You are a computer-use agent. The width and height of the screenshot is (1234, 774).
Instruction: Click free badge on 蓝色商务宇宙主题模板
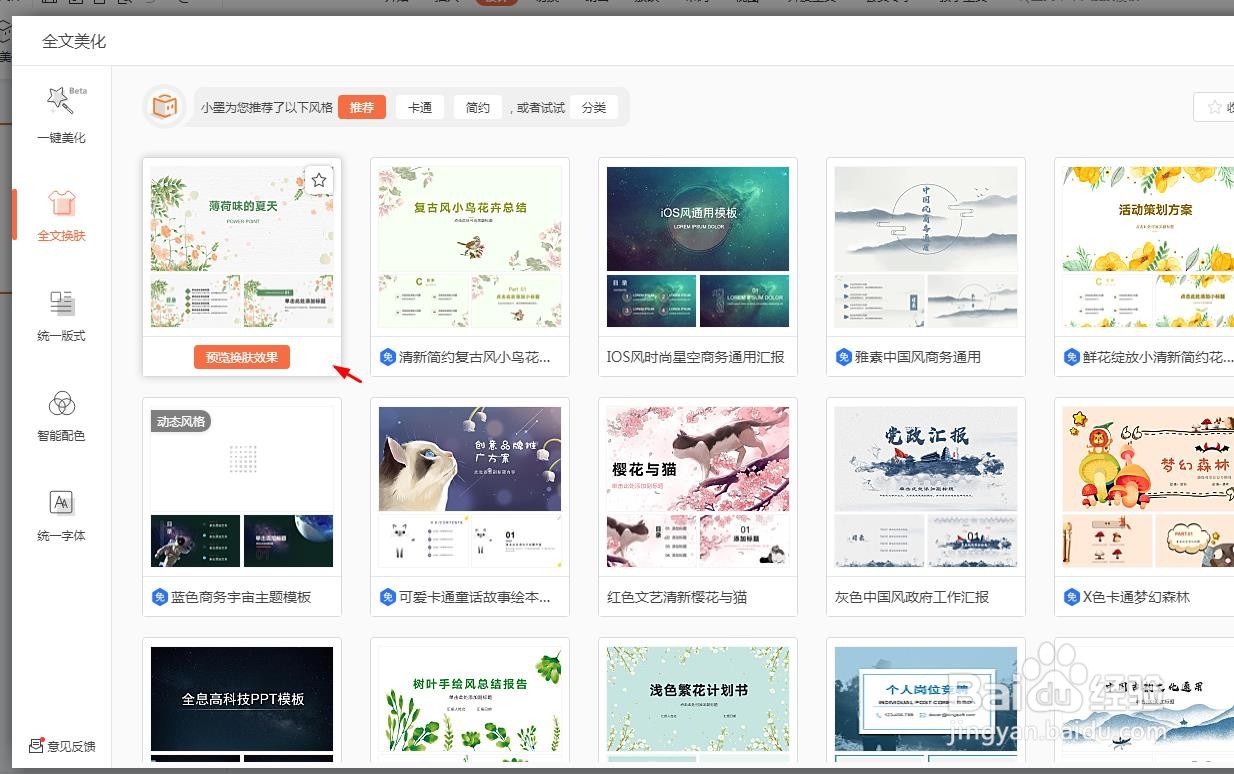point(160,597)
